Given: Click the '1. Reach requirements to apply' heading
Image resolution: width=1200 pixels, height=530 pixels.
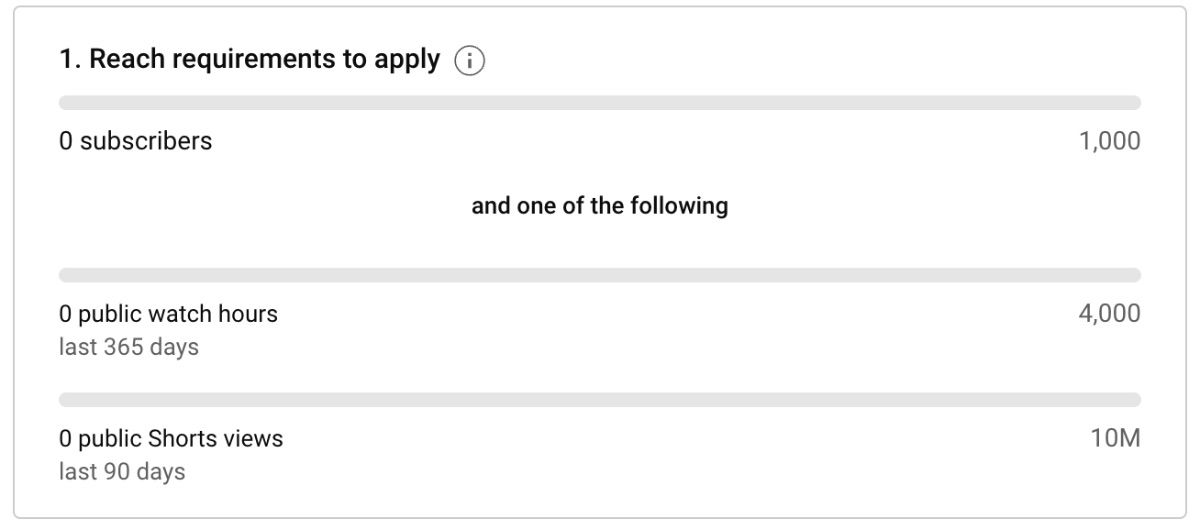Looking at the screenshot, I should pos(249,60).
